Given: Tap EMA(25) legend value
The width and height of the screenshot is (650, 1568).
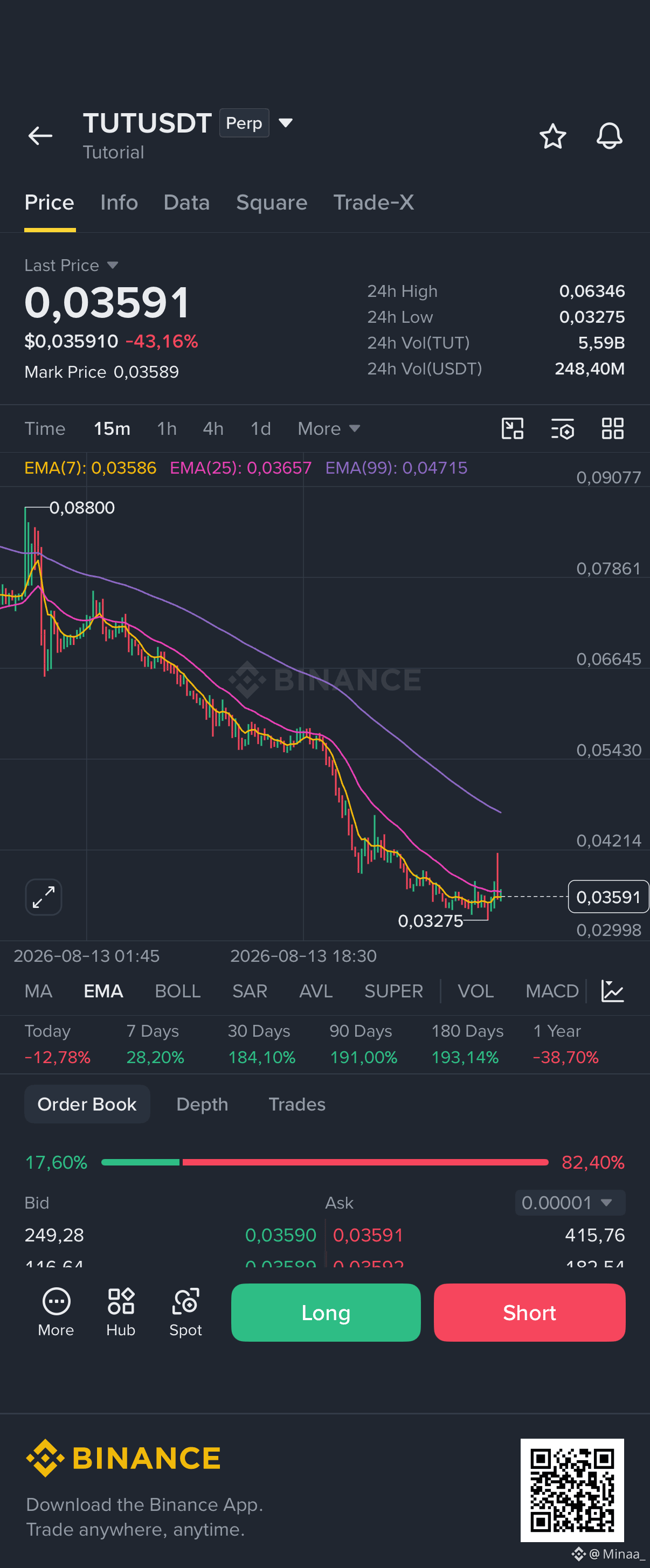Looking at the screenshot, I should [240, 468].
